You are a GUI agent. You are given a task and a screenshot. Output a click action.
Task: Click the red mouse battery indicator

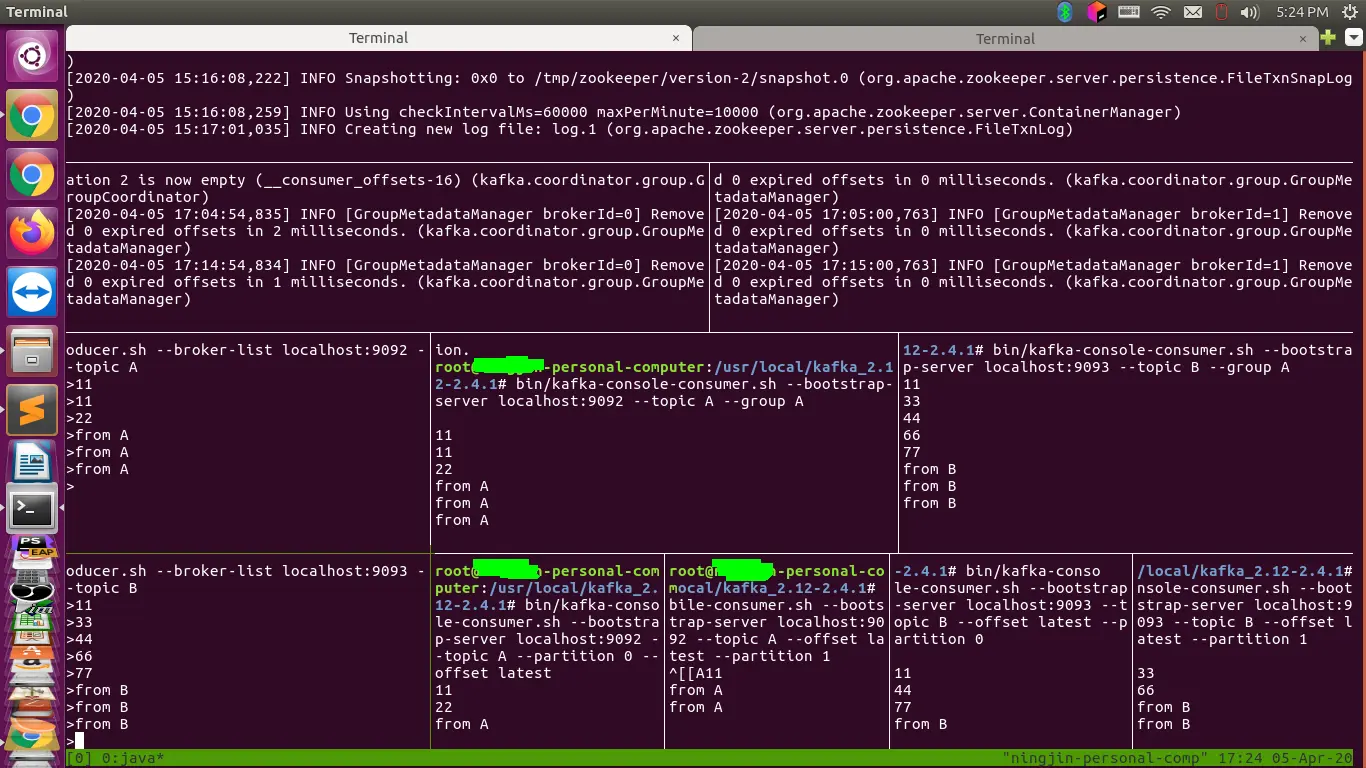tap(1221, 12)
